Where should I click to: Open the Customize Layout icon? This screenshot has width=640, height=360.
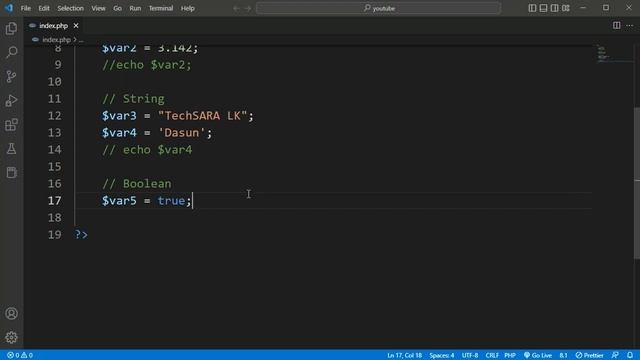coord(566,8)
